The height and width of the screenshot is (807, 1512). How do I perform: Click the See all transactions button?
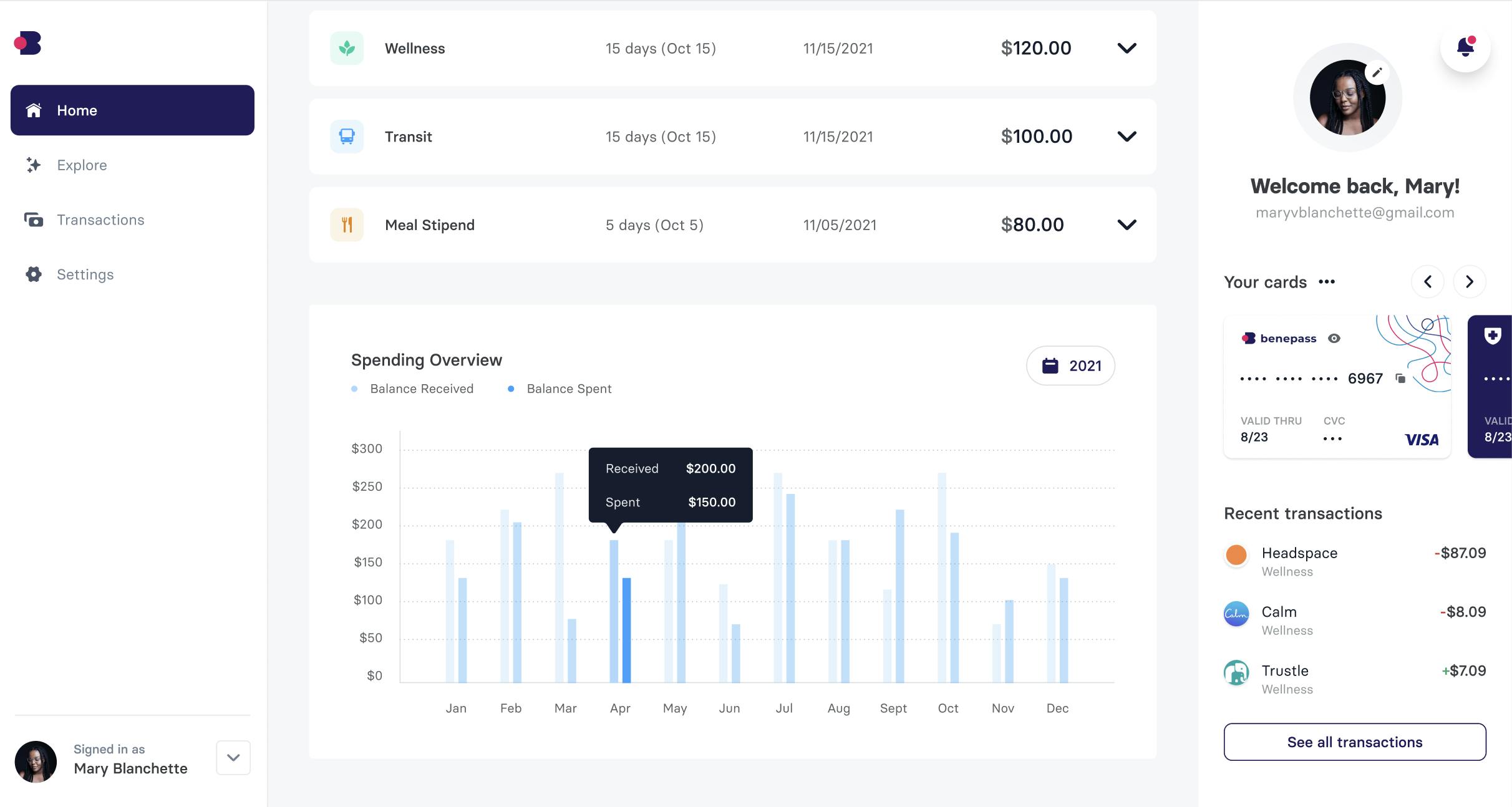click(x=1354, y=742)
